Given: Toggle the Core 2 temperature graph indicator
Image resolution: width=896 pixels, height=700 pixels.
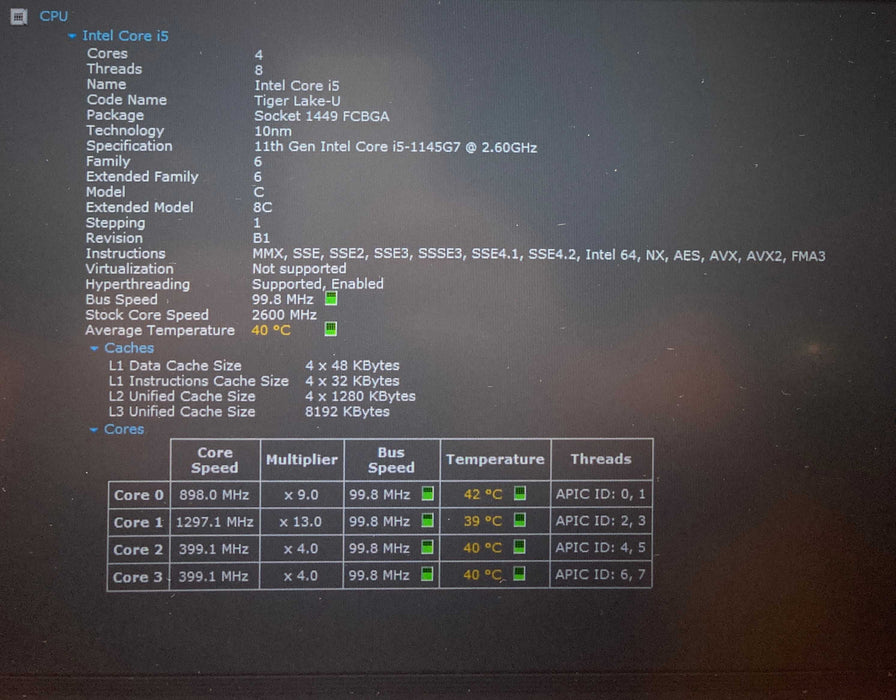Looking at the screenshot, I should (519, 548).
